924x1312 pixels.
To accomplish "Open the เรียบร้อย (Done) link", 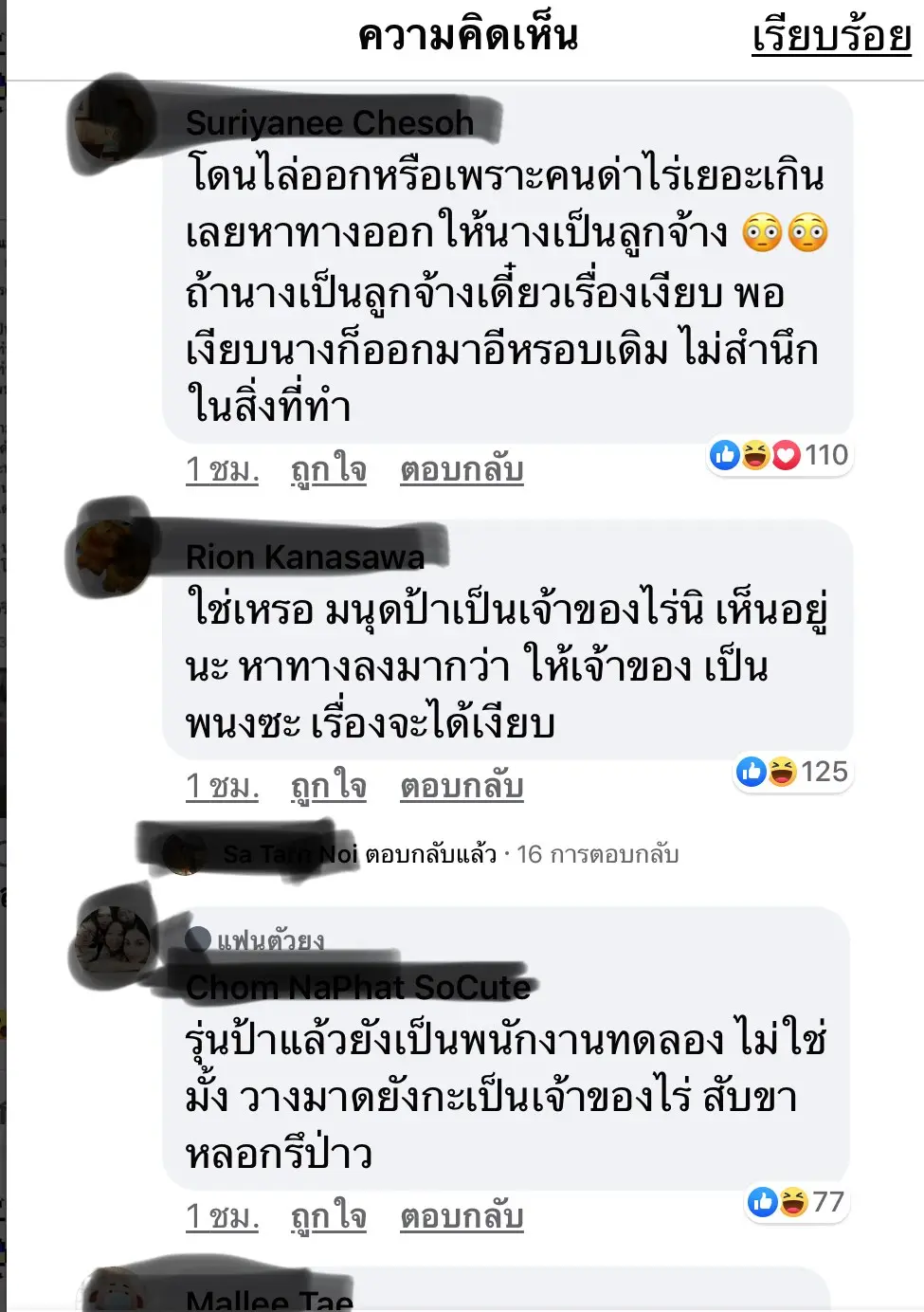I will coord(831,37).
